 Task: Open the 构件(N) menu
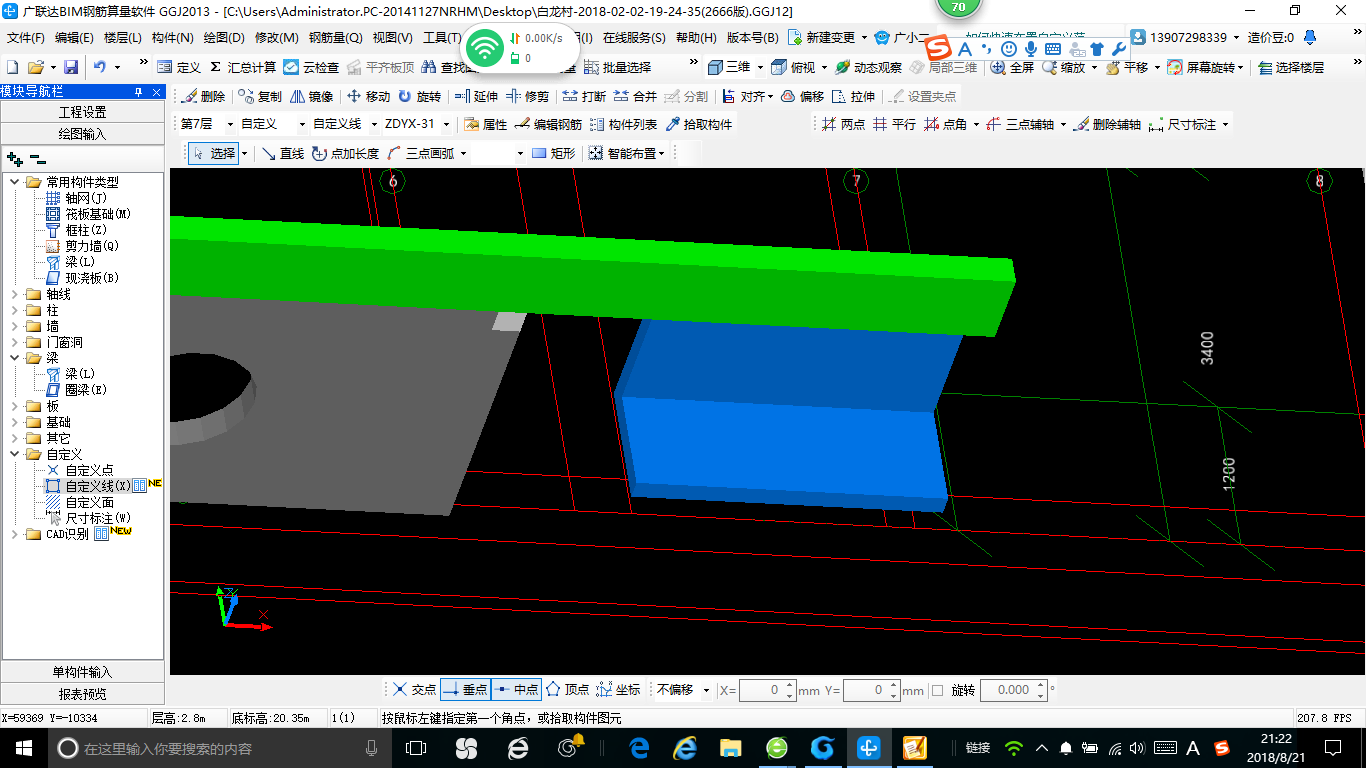[172, 38]
